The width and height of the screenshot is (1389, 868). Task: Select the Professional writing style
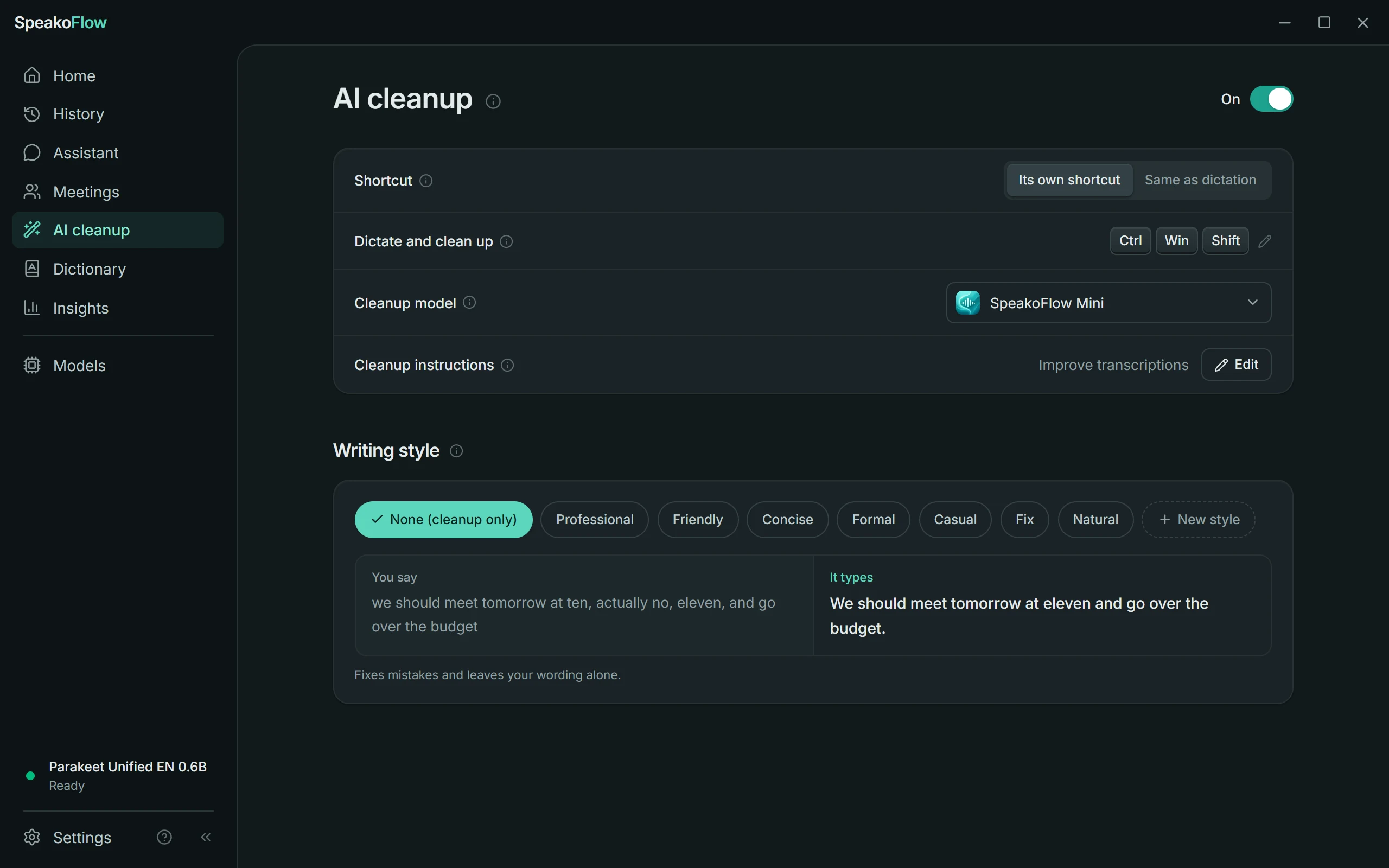coord(595,520)
